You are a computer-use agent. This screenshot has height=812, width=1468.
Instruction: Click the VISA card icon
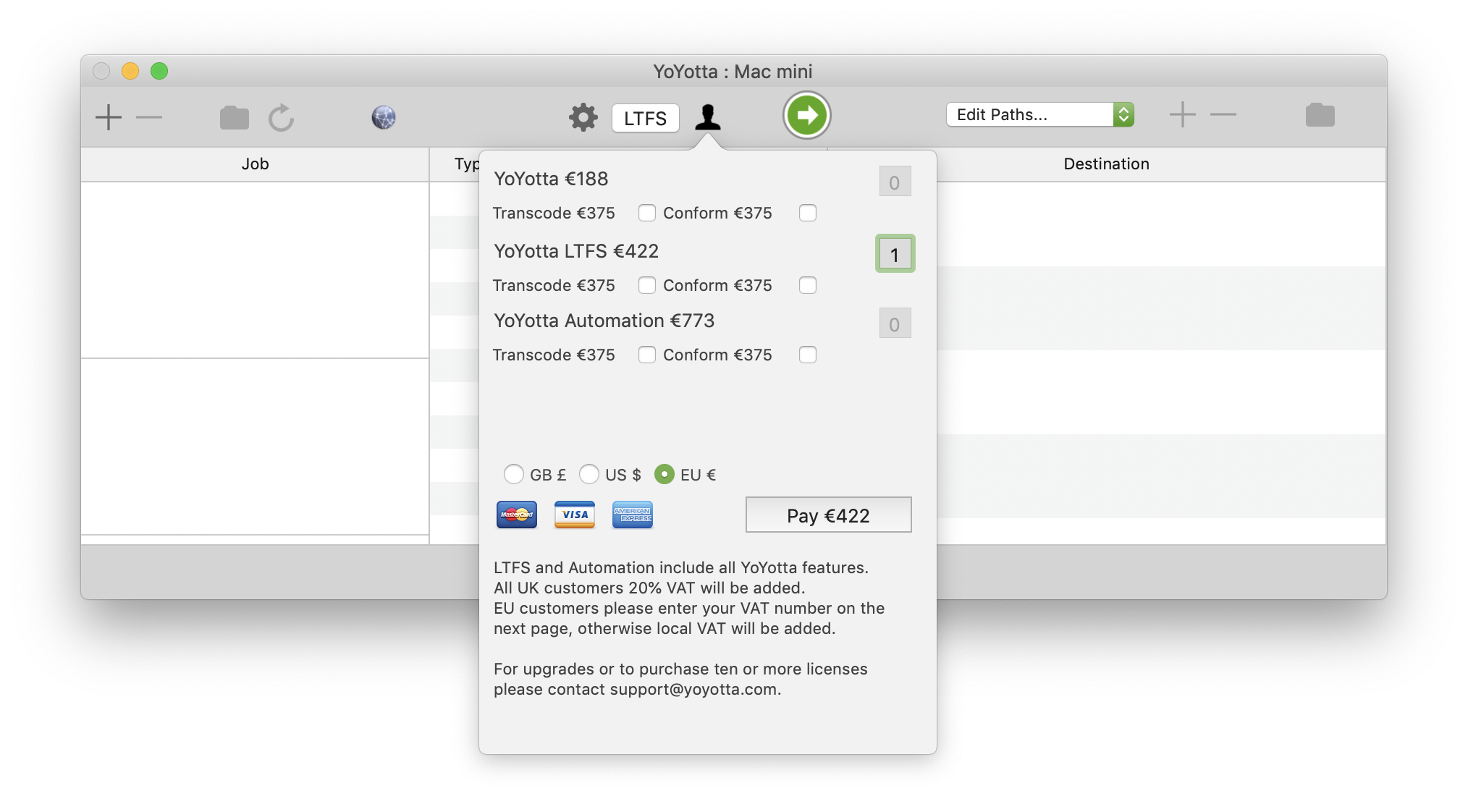pos(575,515)
